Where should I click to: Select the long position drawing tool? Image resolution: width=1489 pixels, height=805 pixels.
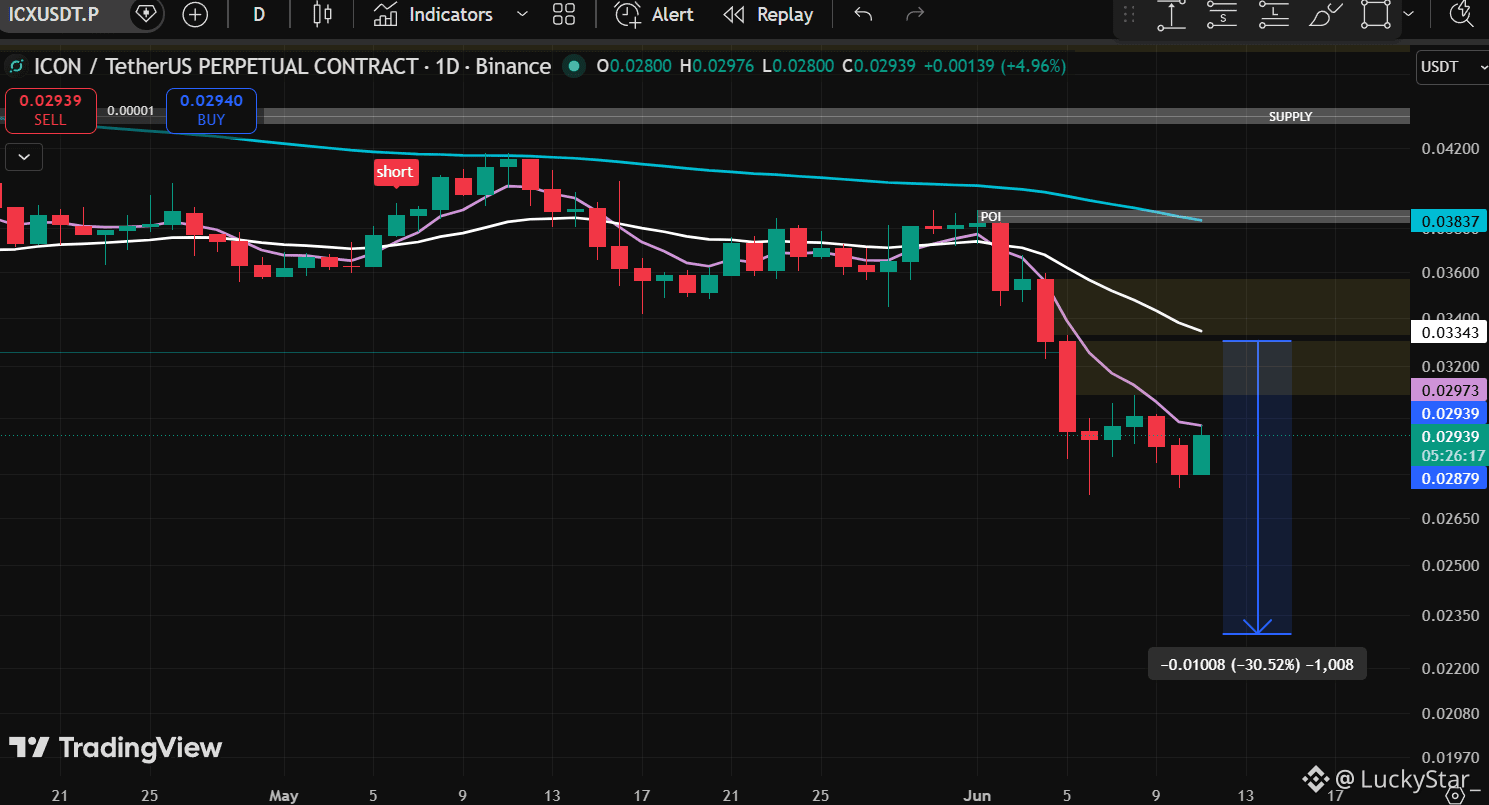click(1273, 14)
